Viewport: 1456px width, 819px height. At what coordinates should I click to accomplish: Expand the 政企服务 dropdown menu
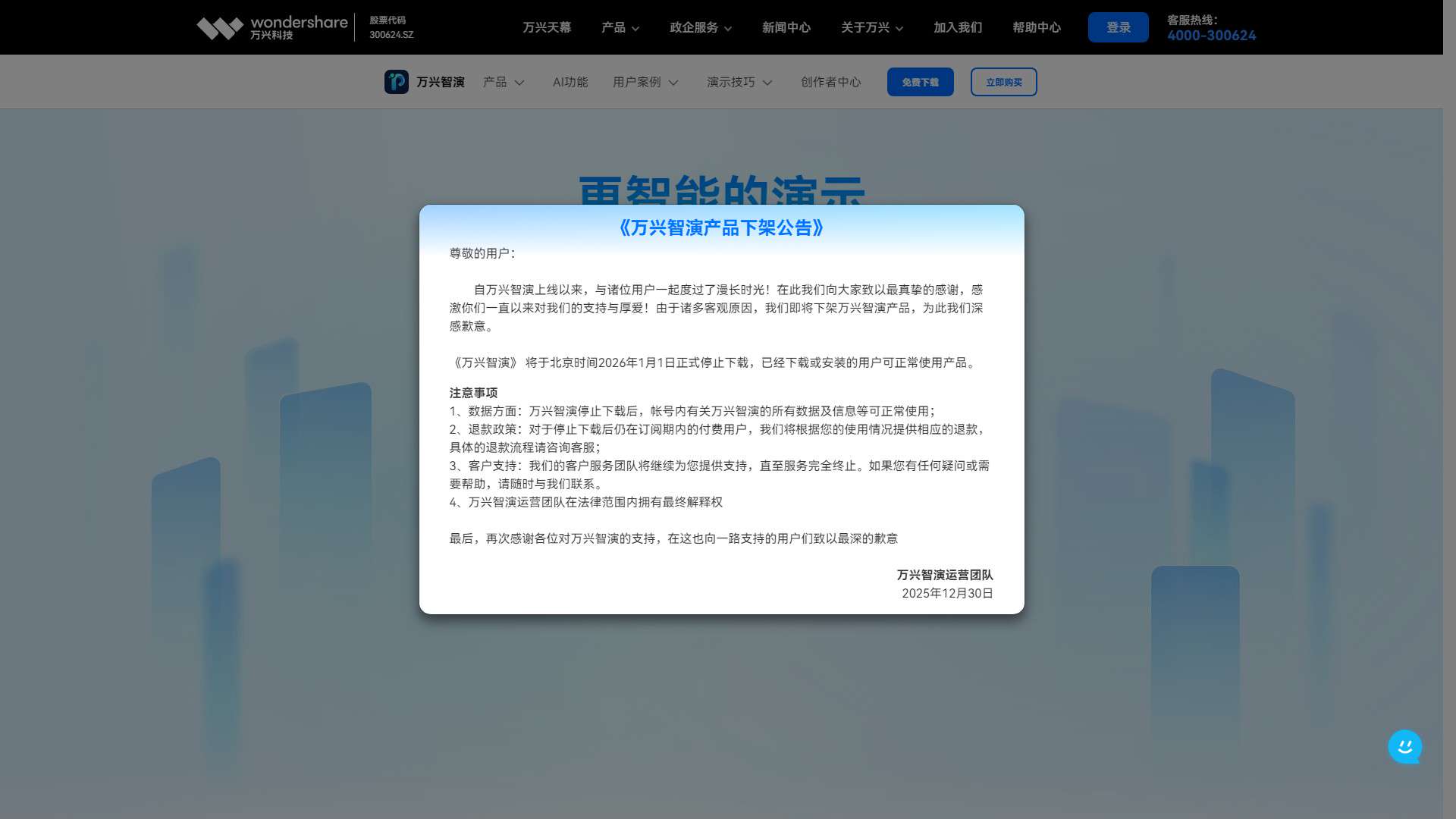point(701,27)
